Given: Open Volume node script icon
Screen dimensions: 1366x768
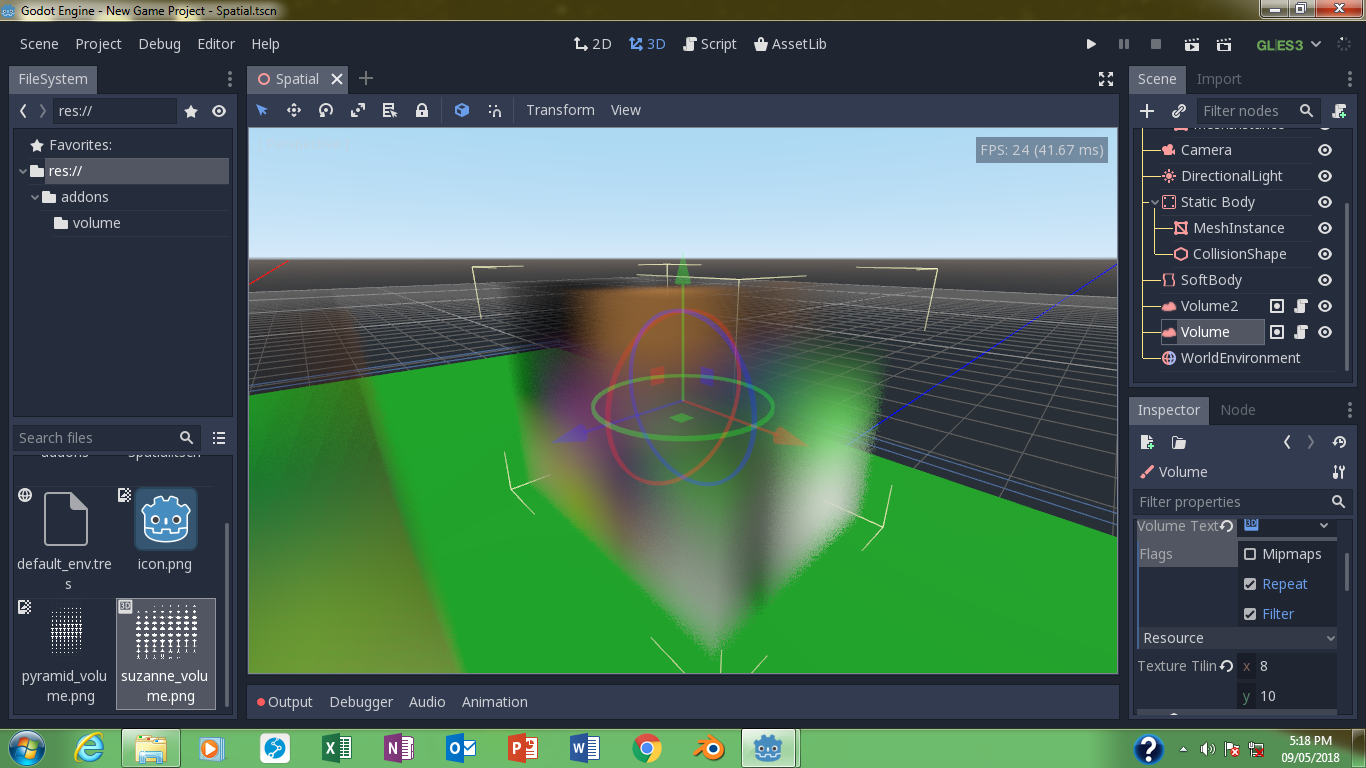Looking at the screenshot, I should 1301,332.
